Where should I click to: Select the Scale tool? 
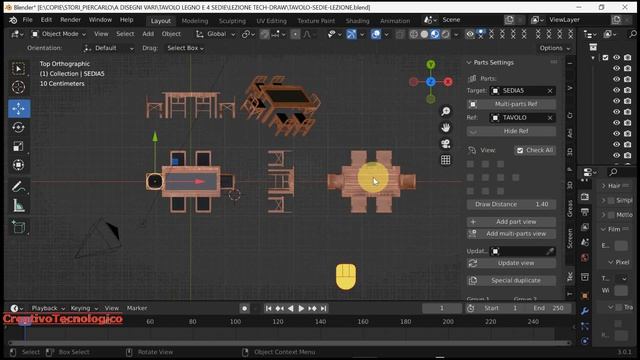coord(18,146)
